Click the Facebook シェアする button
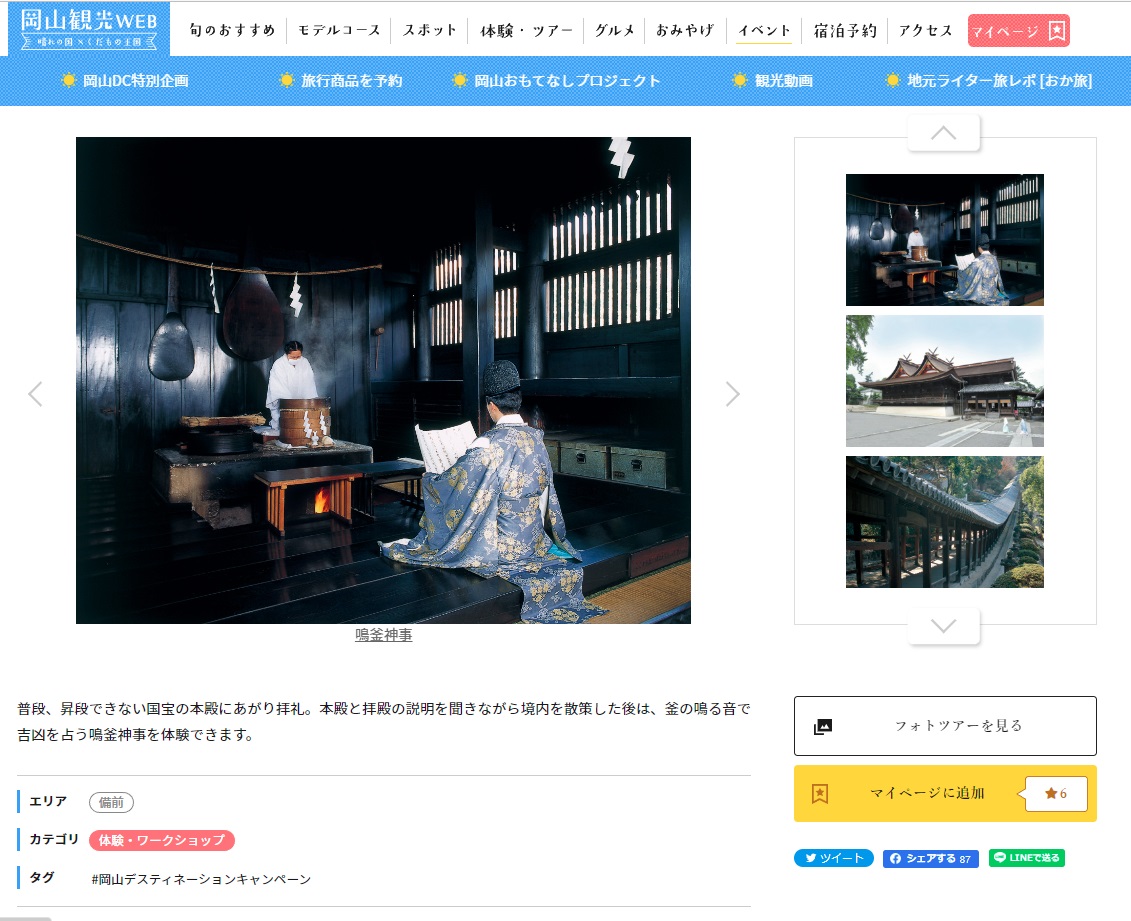The height and width of the screenshot is (921, 1131). pyautogui.click(x=930, y=858)
